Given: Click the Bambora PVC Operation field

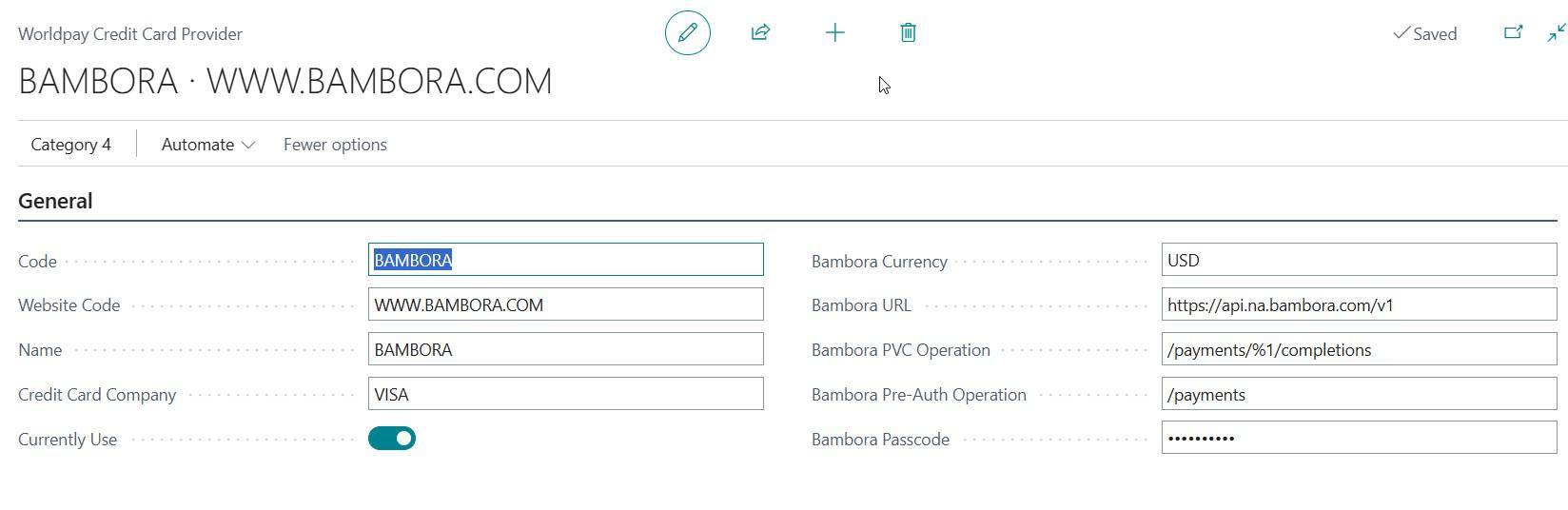Looking at the screenshot, I should click(1359, 349).
